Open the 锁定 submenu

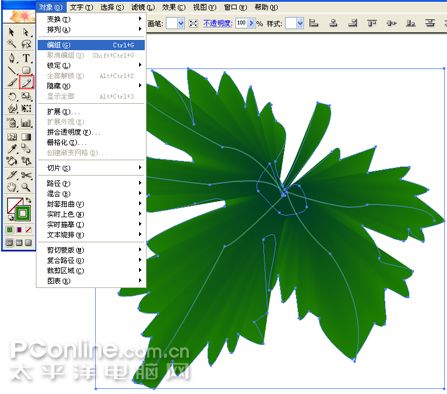coord(91,65)
